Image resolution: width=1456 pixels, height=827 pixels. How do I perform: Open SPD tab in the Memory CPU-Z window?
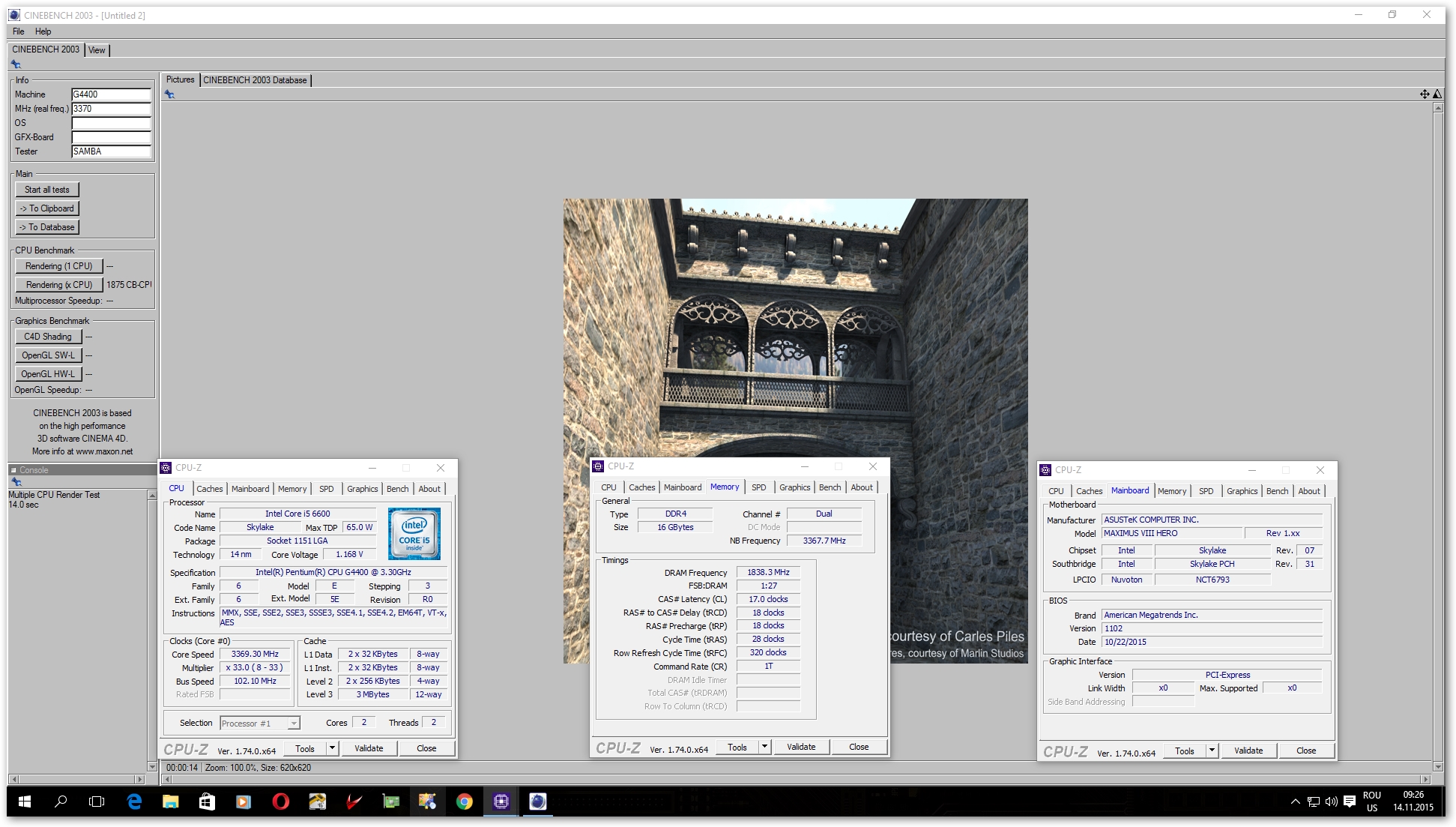[x=759, y=487]
